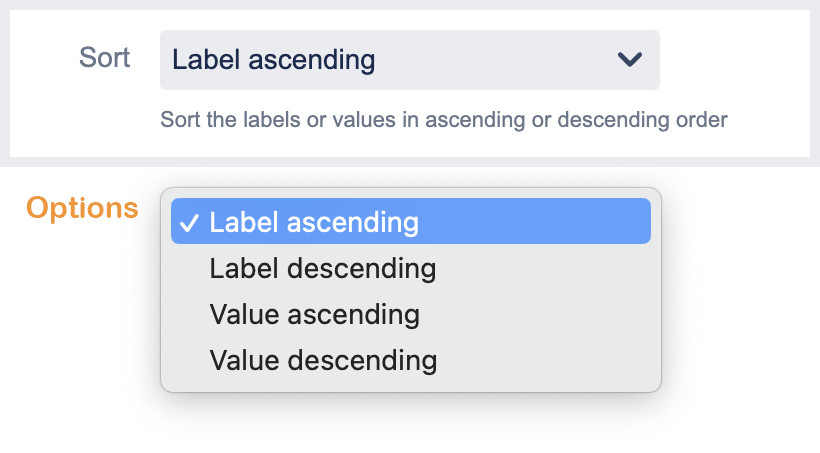The width and height of the screenshot is (820, 453).
Task: Click the 'Label ascending' text in the Sort field
Action: pyautogui.click(x=274, y=60)
